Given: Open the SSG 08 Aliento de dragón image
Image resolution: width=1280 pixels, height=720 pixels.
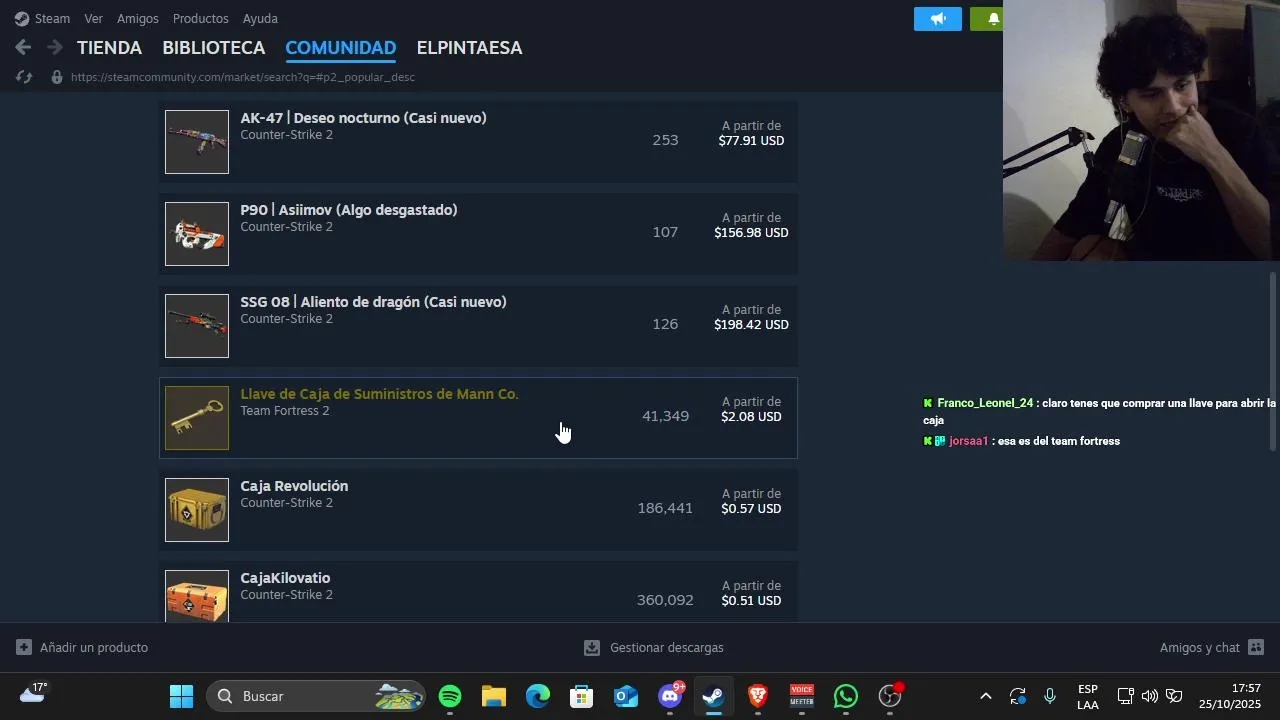Looking at the screenshot, I should 197,326.
